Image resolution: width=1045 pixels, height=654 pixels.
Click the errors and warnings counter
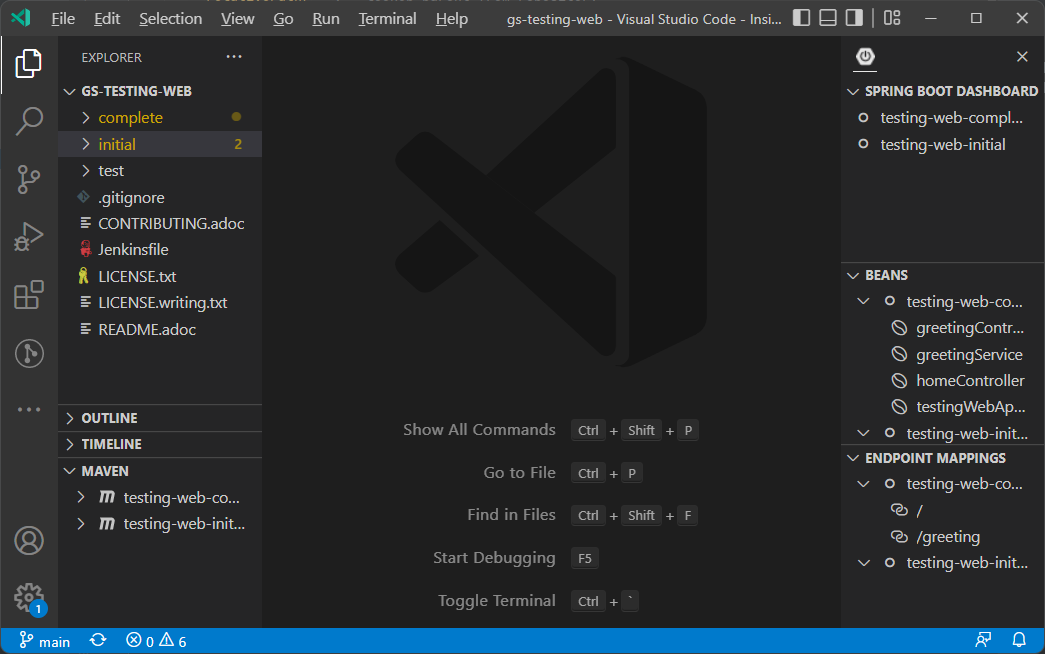point(154,640)
